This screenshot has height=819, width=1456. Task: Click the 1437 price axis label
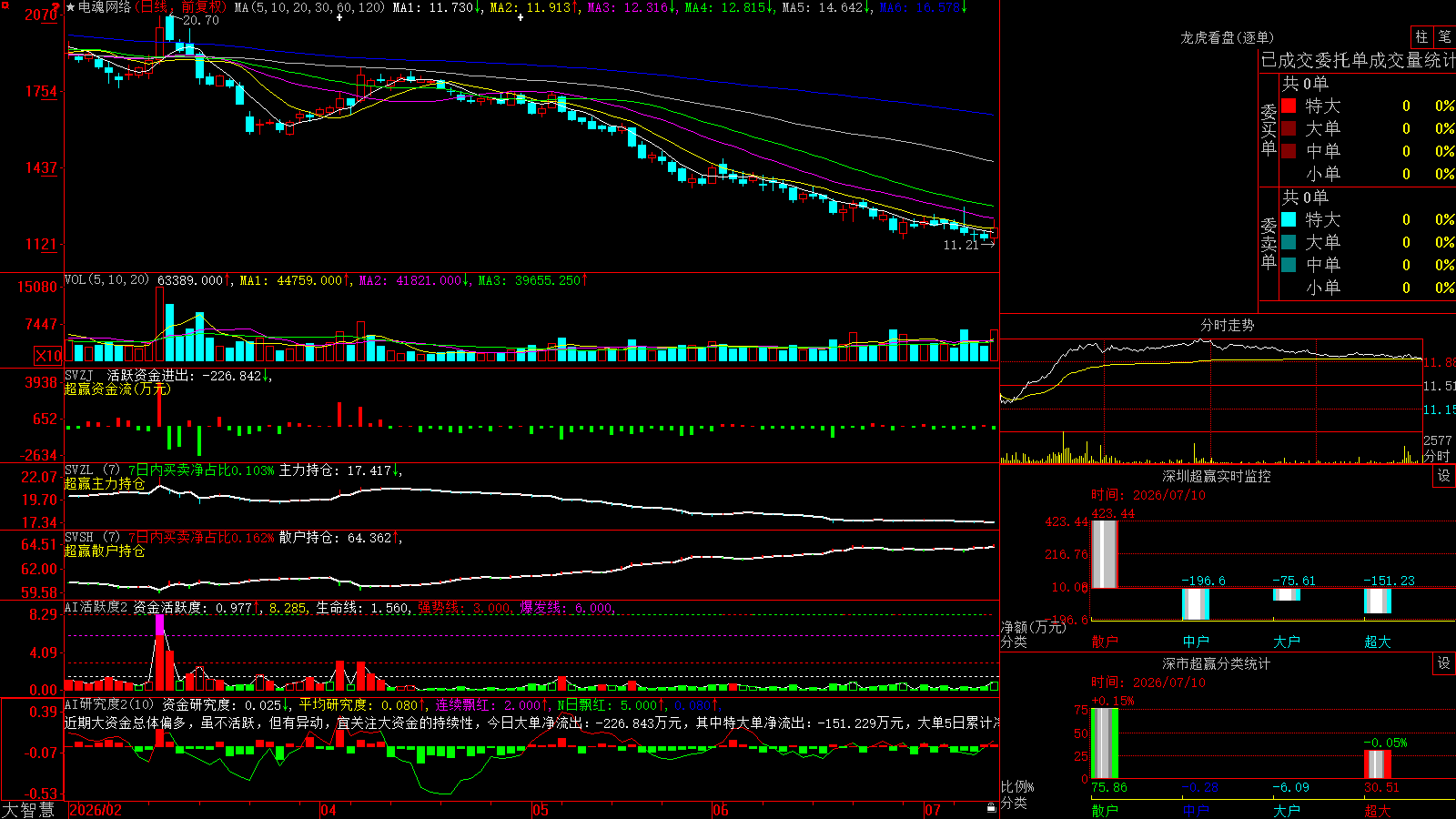[x=41, y=167]
